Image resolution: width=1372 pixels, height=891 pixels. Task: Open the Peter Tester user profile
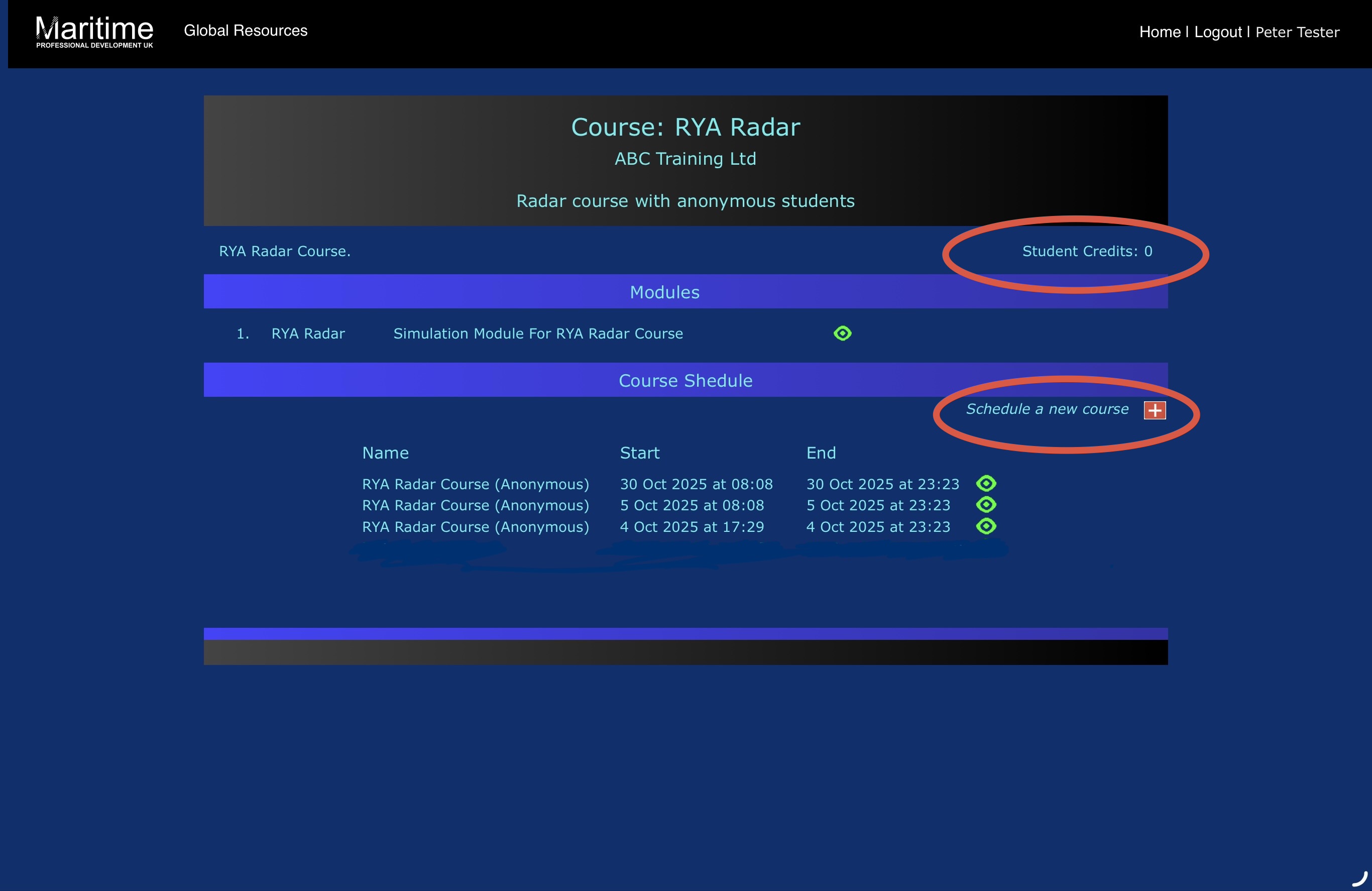pos(1297,32)
